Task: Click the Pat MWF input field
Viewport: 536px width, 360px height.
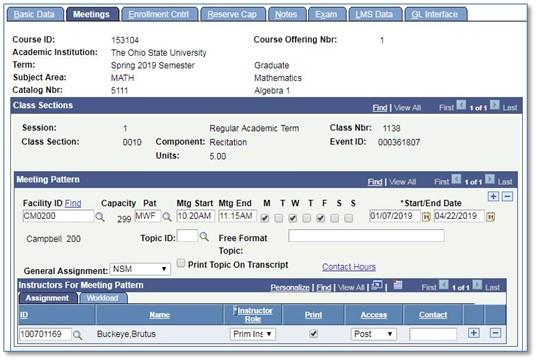Action: [x=148, y=216]
